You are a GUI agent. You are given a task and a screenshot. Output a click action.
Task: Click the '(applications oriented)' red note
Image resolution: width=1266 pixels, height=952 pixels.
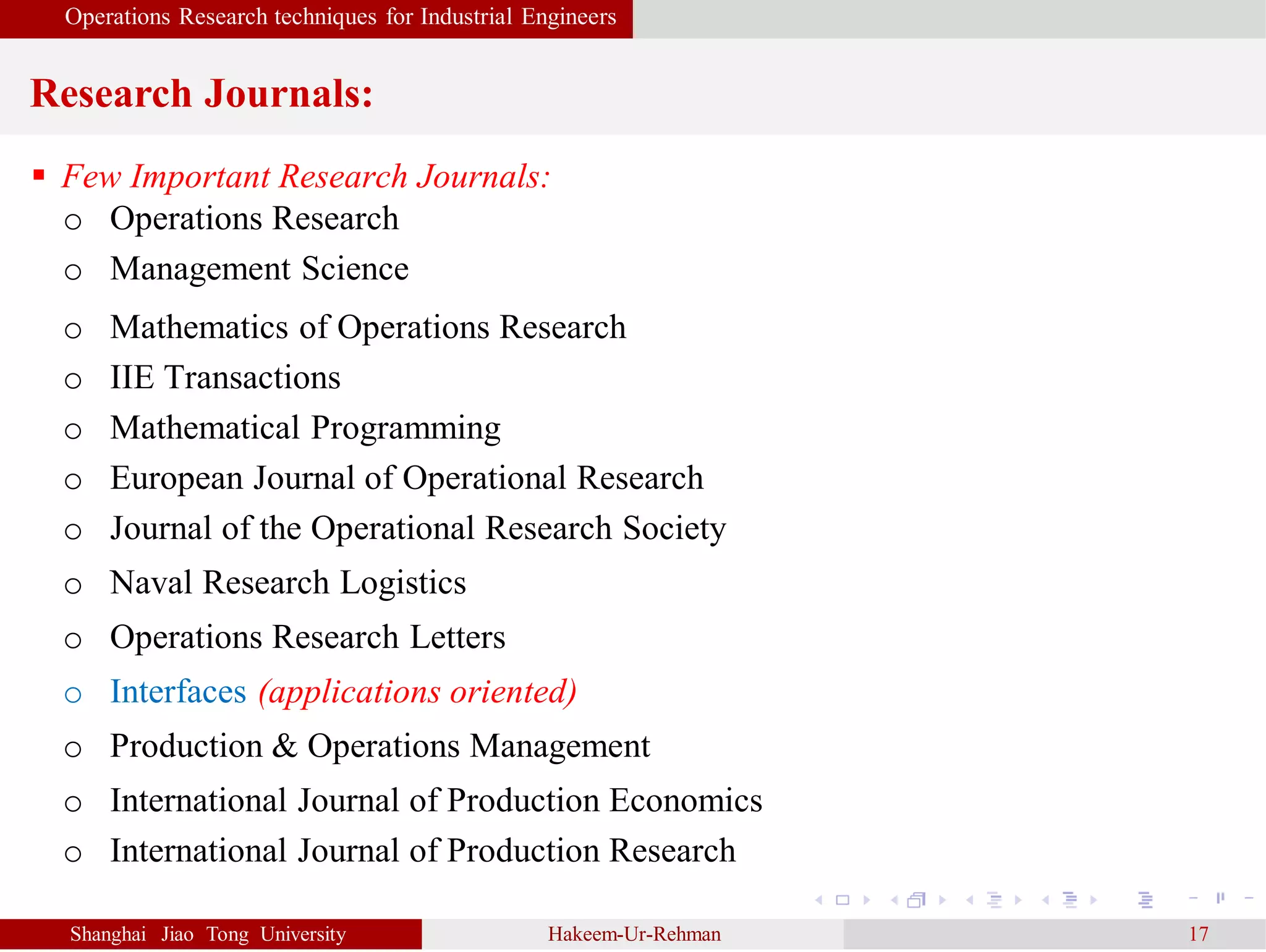click(x=417, y=692)
